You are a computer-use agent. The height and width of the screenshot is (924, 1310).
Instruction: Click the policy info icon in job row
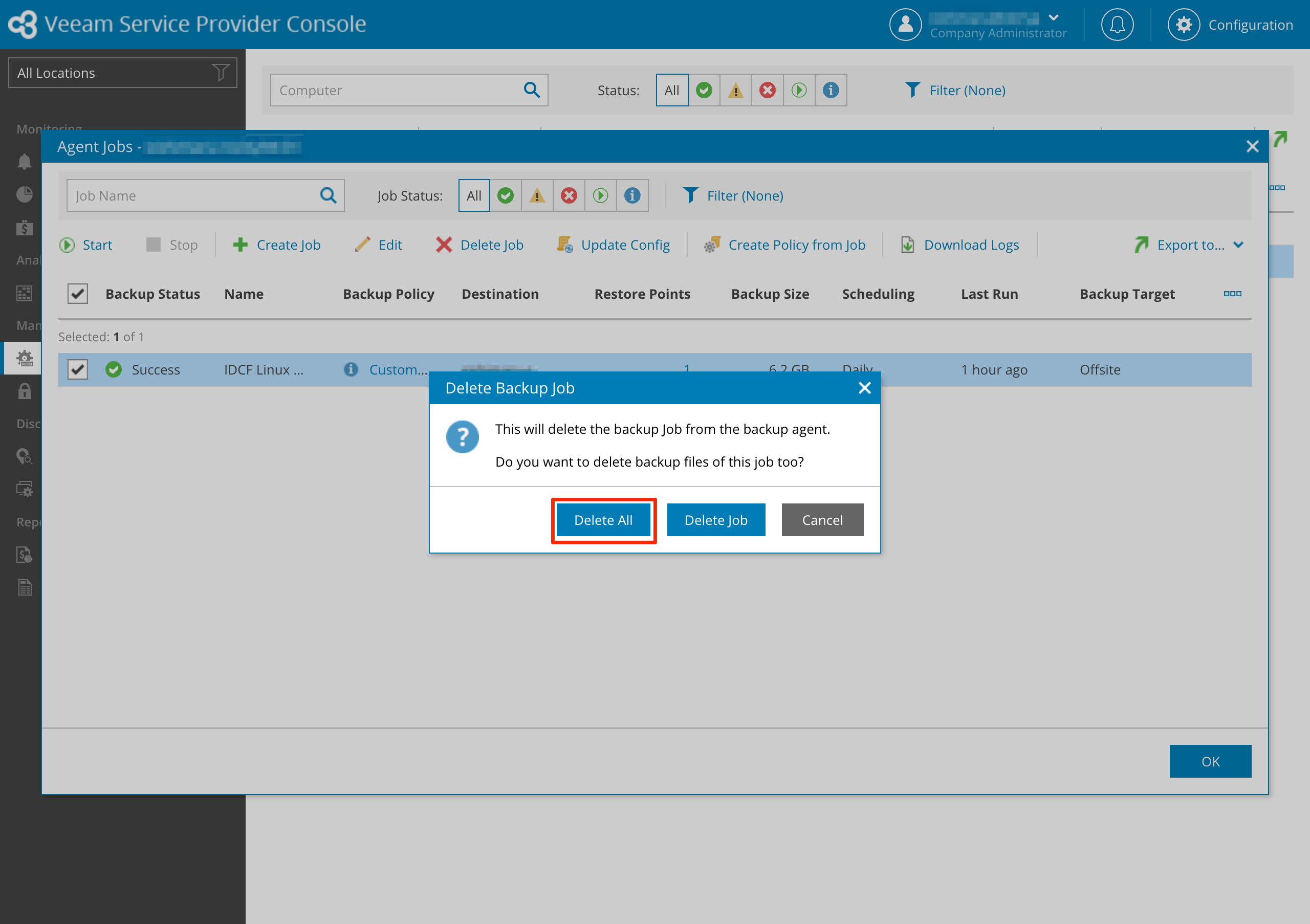[351, 369]
